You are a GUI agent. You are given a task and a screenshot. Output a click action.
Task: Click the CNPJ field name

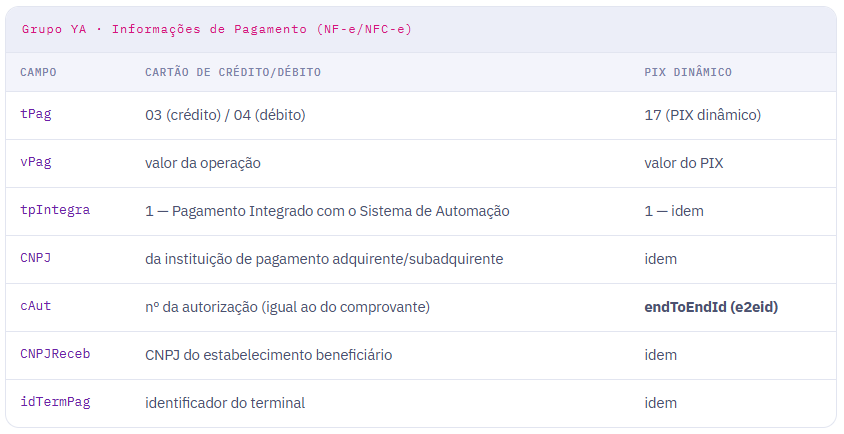(36, 258)
